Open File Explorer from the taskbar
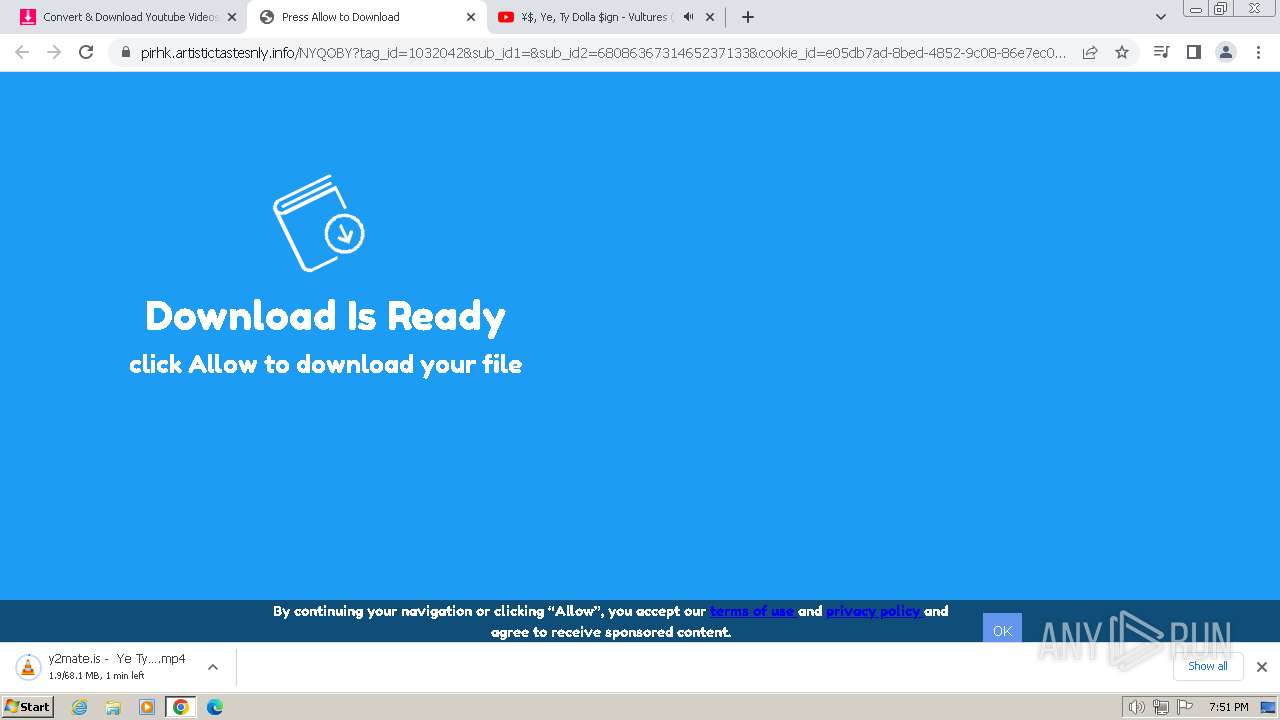This screenshot has width=1280, height=720. point(113,707)
